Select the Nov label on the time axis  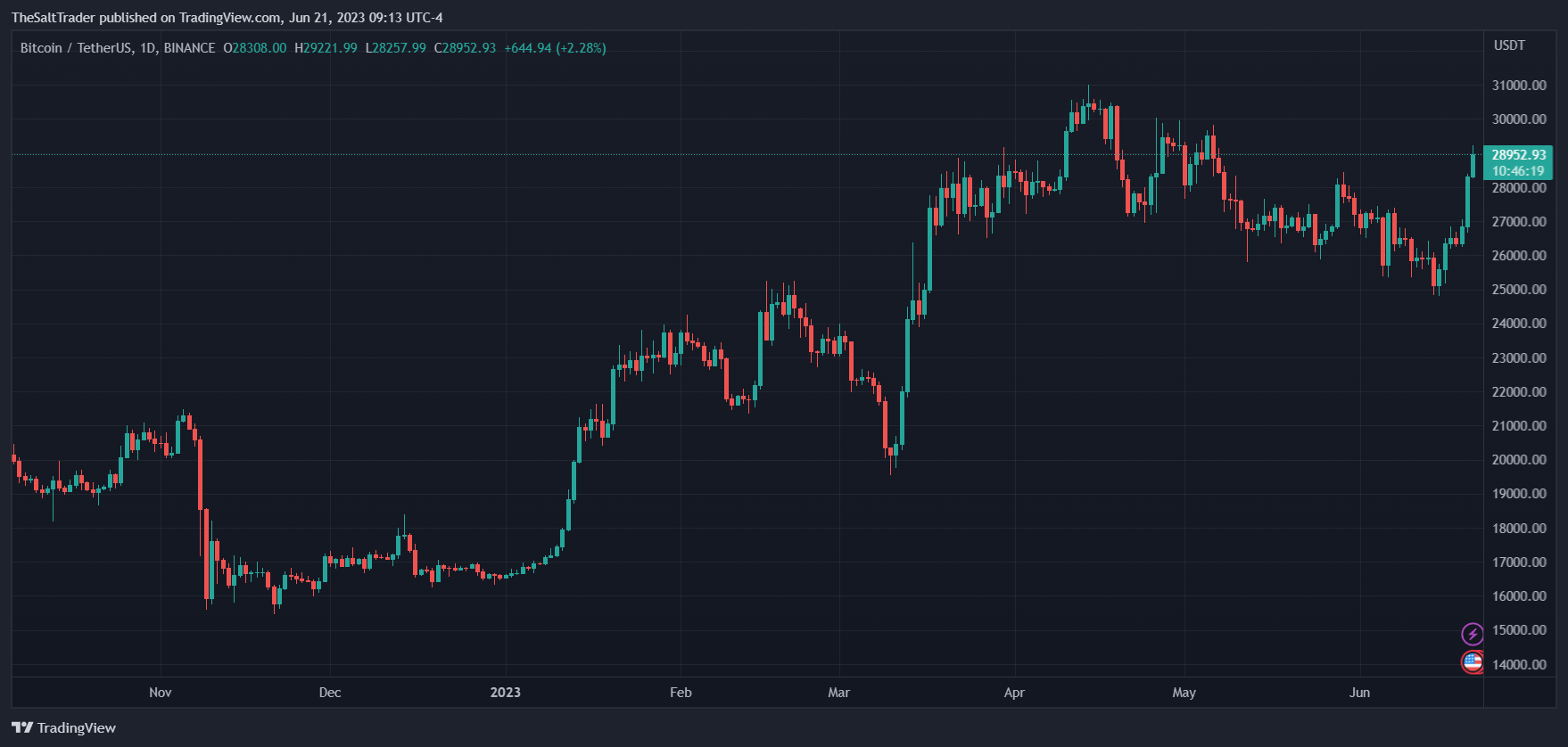click(161, 693)
